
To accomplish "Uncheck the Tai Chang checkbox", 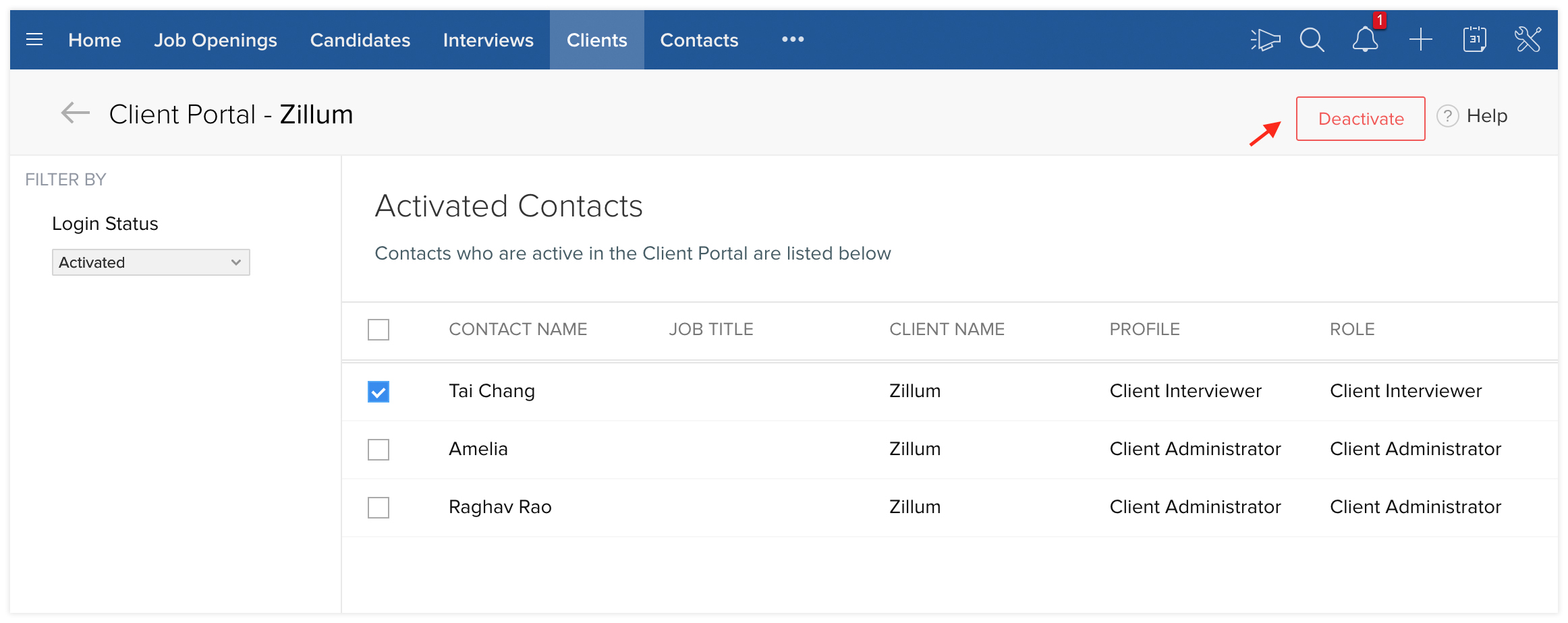I will pos(379,392).
